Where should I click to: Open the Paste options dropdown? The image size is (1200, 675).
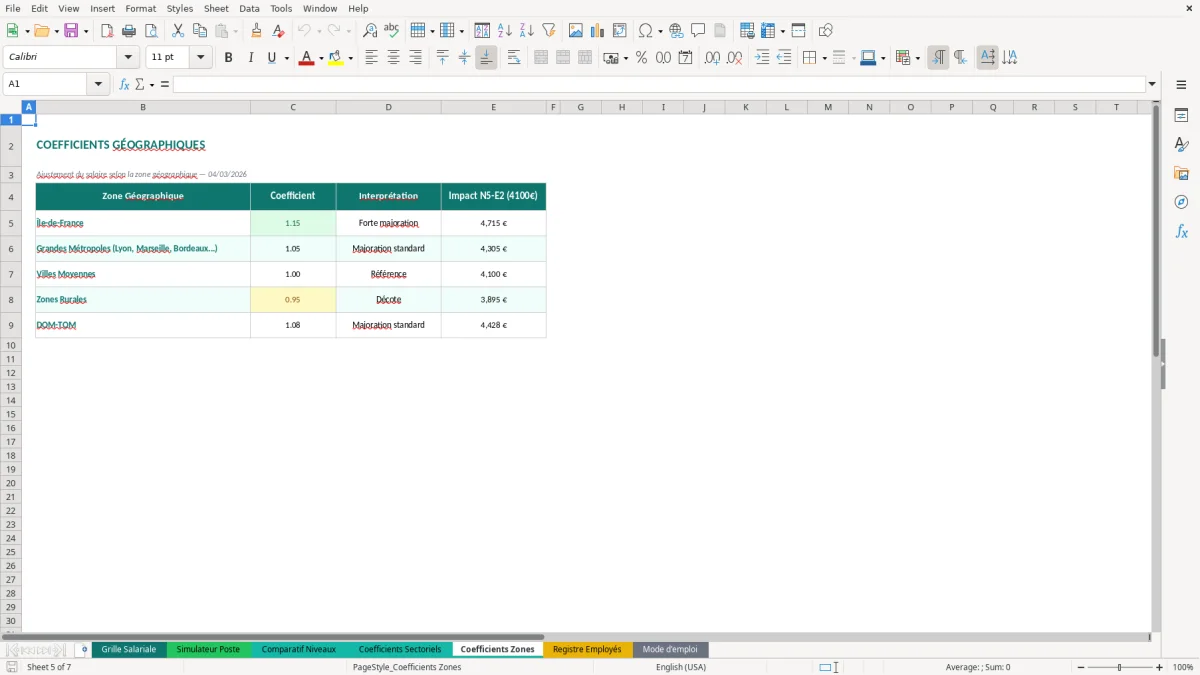pos(236,31)
